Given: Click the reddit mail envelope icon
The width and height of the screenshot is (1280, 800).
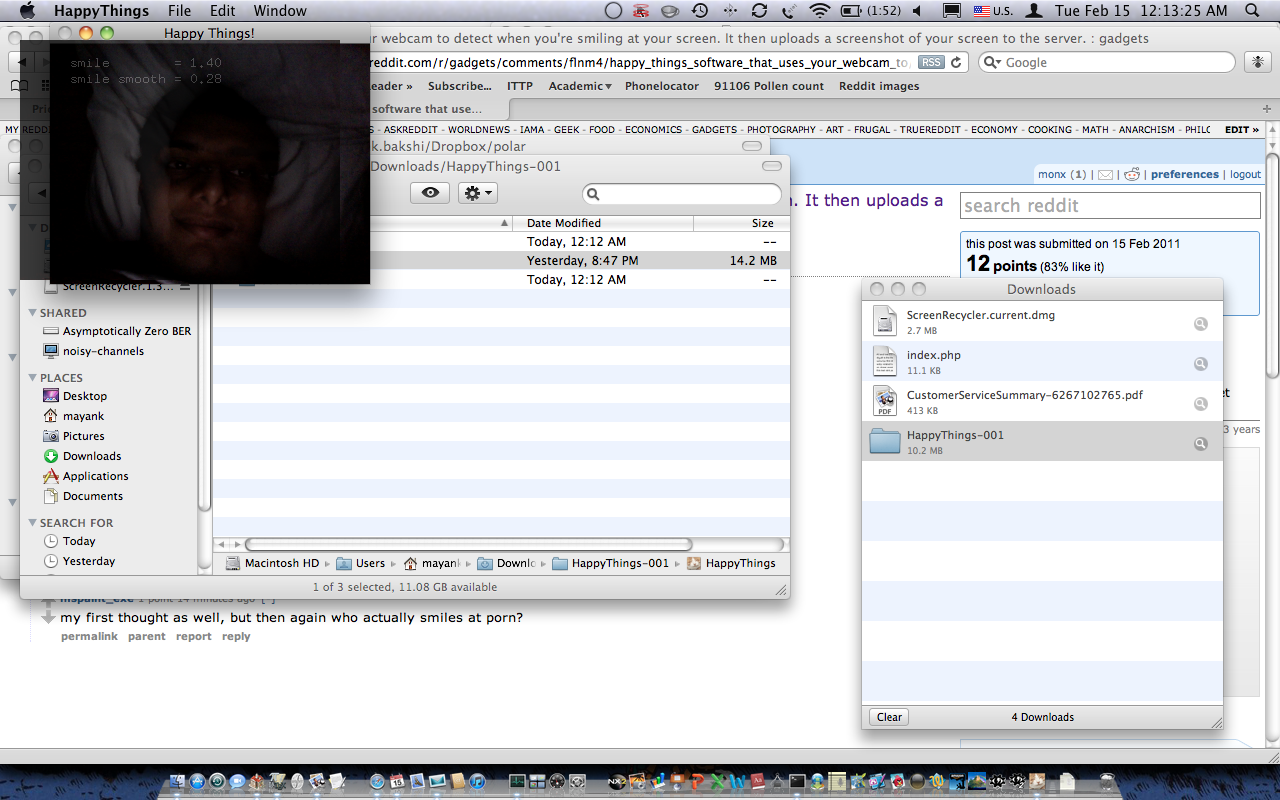Looking at the screenshot, I should pyautogui.click(x=1105, y=175).
